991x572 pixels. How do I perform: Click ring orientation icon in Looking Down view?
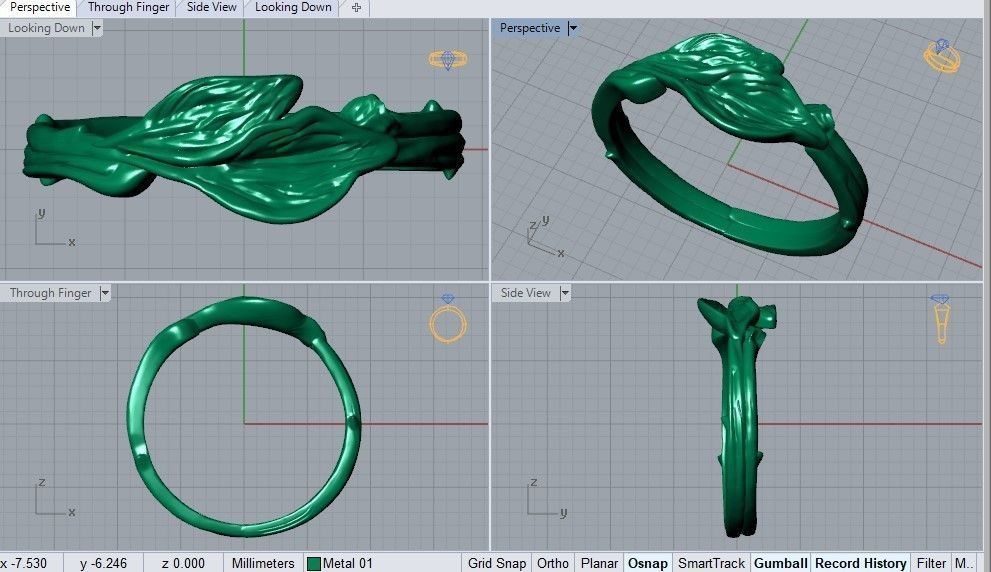pyautogui.click(x=448, y=60)
